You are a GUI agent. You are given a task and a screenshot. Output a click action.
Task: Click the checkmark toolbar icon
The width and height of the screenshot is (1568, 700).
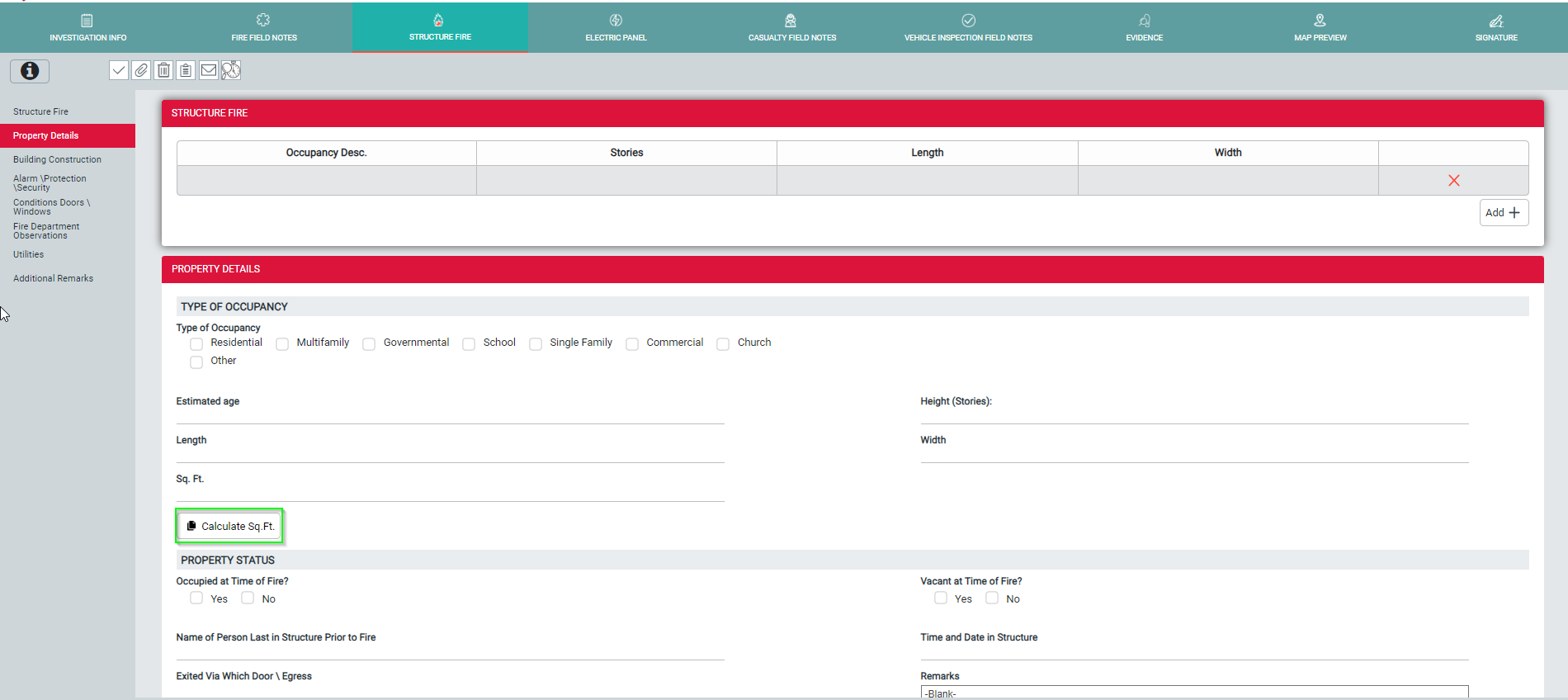119,70
